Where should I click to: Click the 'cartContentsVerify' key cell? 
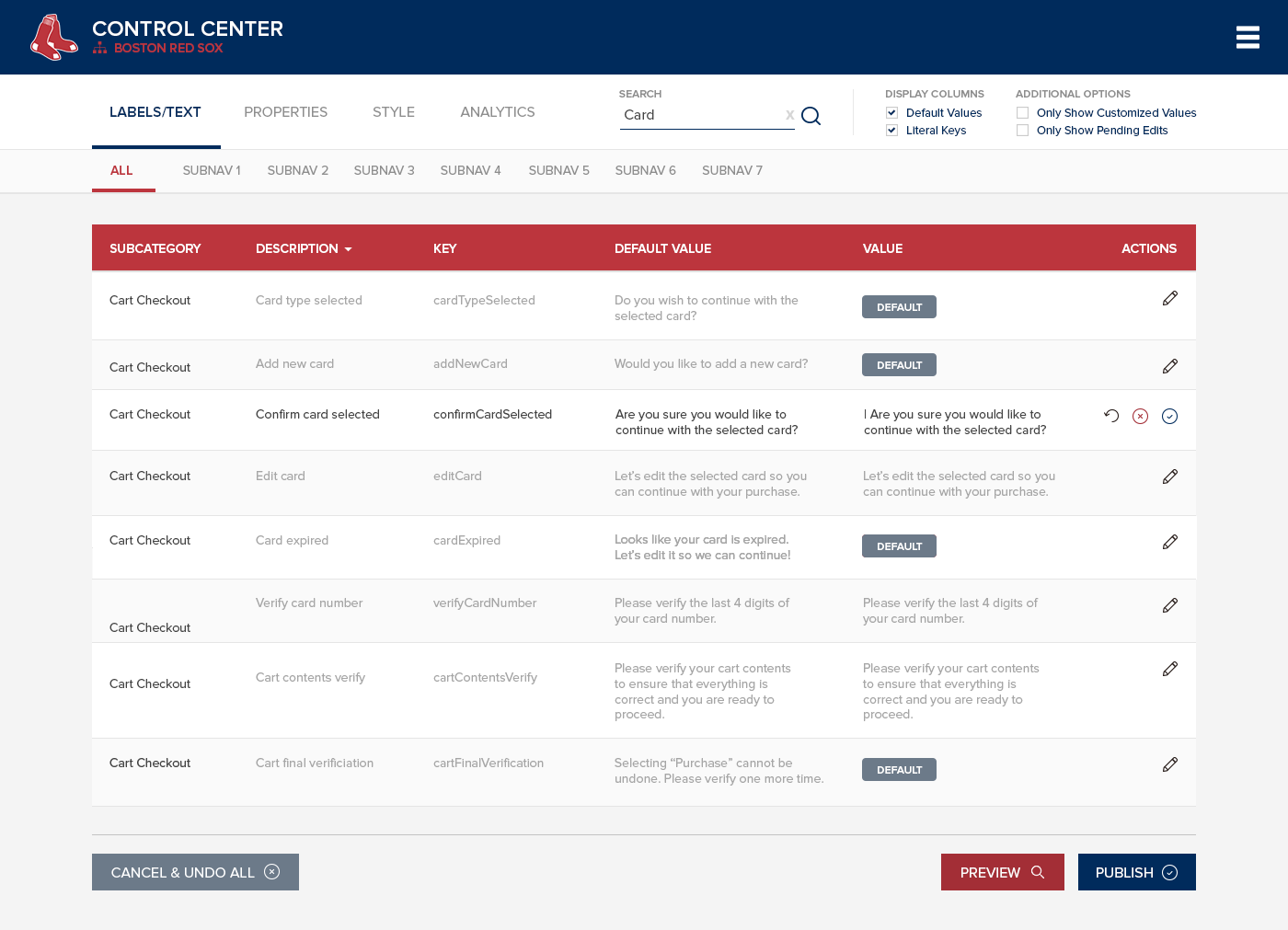485,677
